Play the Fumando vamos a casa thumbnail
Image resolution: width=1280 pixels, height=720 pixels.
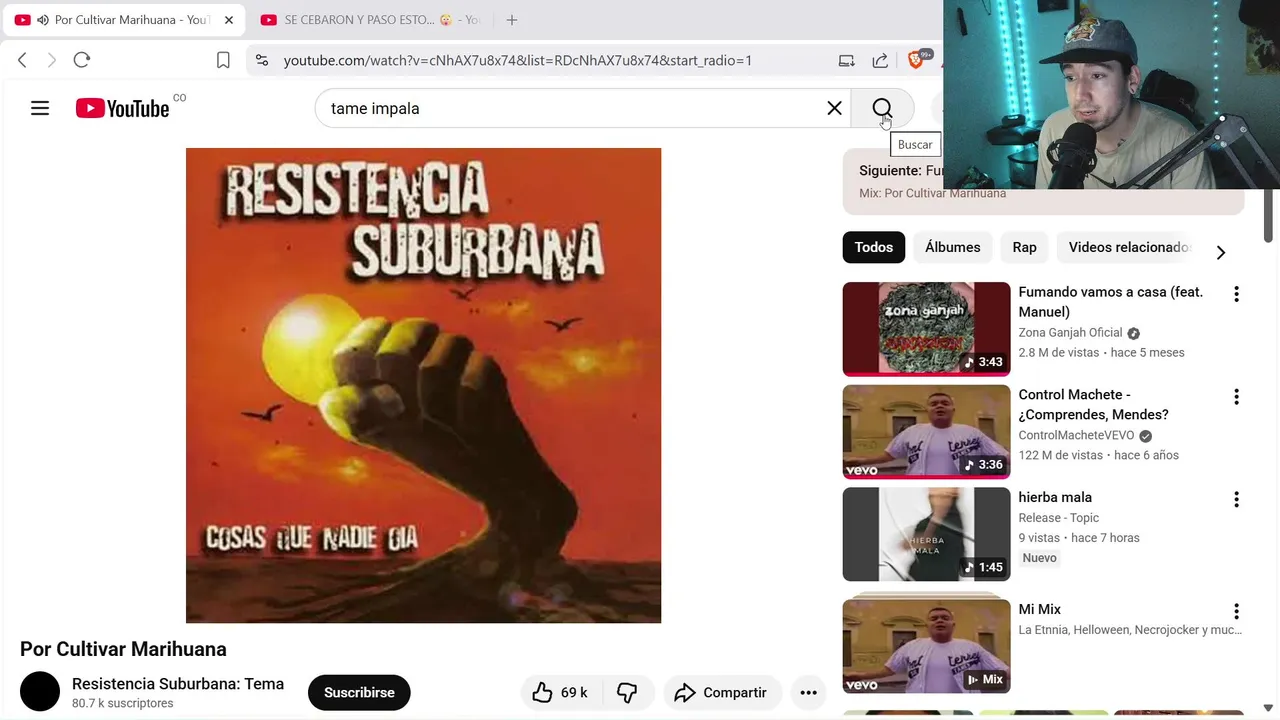point(926,329)
